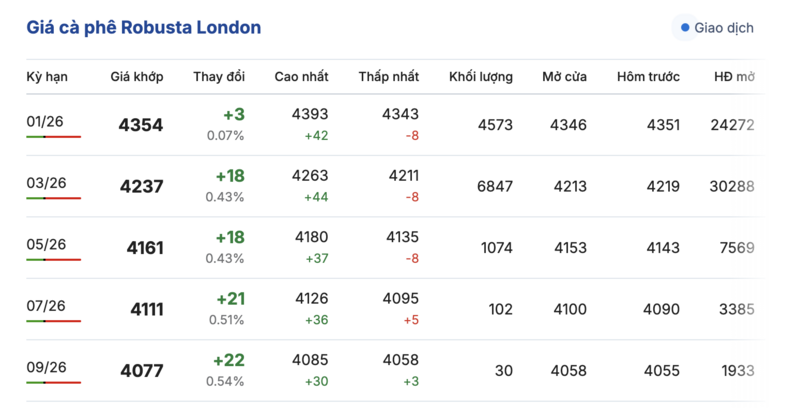Choose the 07/26 contract term
Image resolution: width=800 pixels, height=410 pixels.
coord(46,305)
